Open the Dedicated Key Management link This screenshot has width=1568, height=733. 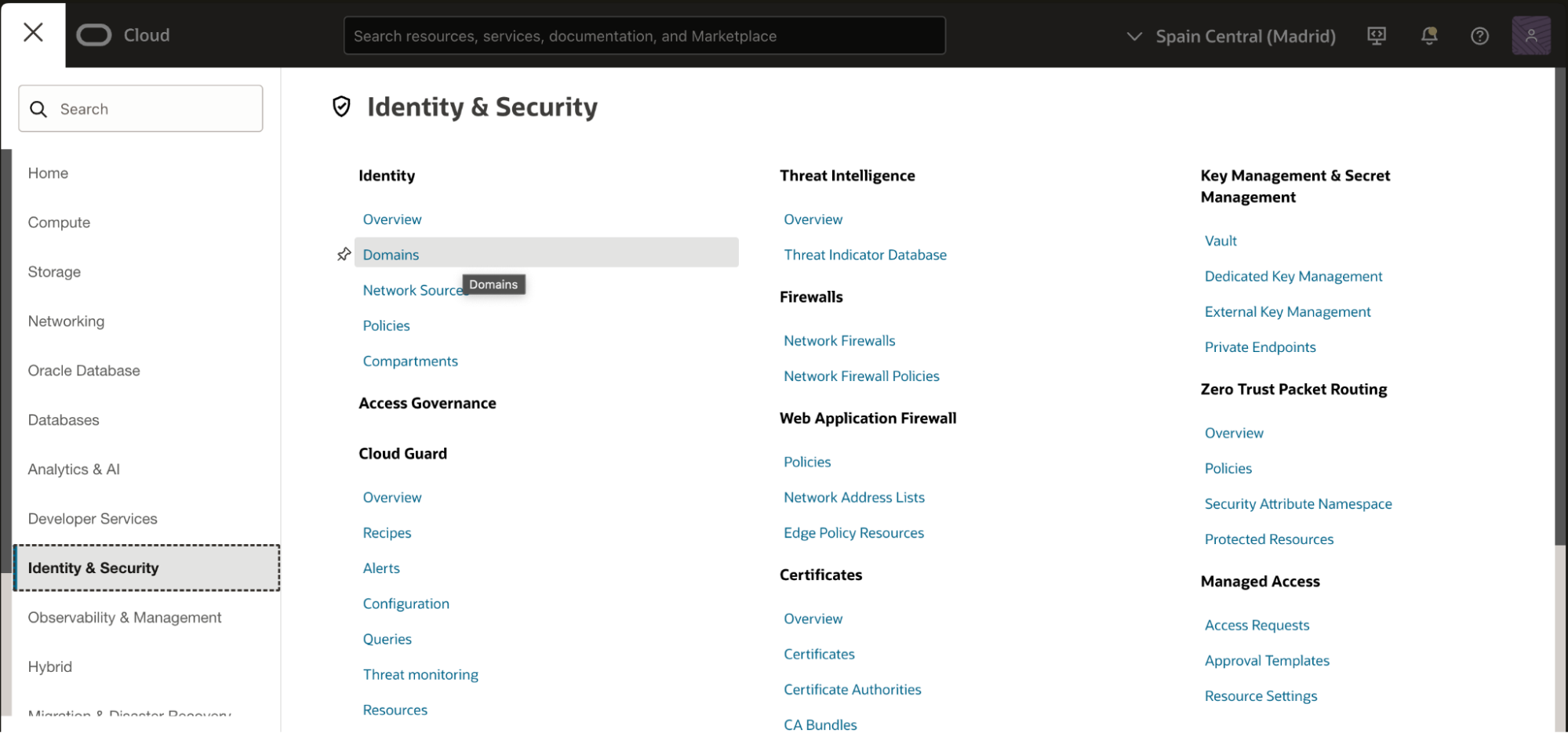tap(1293, 276)
